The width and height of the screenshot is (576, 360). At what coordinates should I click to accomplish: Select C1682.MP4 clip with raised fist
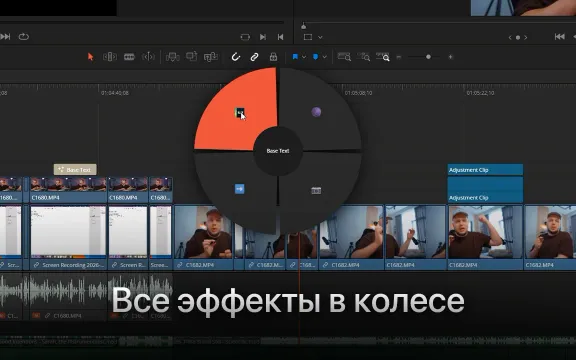(x=485, y=238)
